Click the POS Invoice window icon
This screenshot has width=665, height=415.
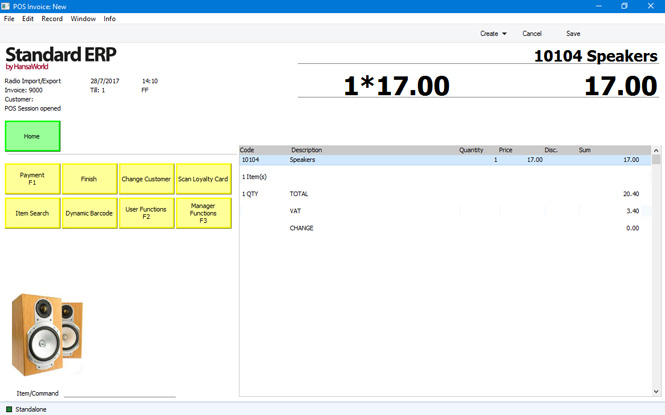click(6, 6)
